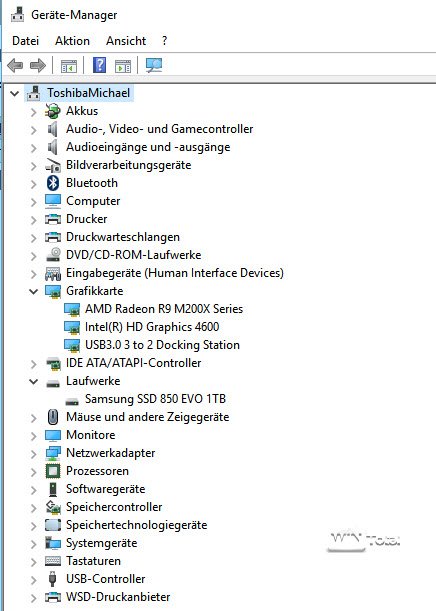Open the Ansicht menu
Viewport: 436px width, 611px height.
point(126,41)
